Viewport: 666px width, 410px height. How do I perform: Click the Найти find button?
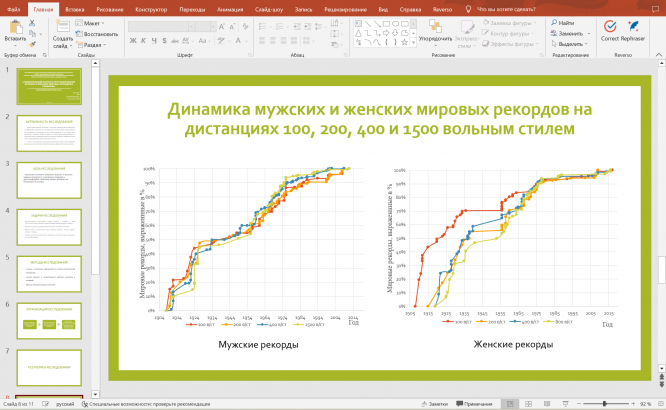tap(562, 23)
